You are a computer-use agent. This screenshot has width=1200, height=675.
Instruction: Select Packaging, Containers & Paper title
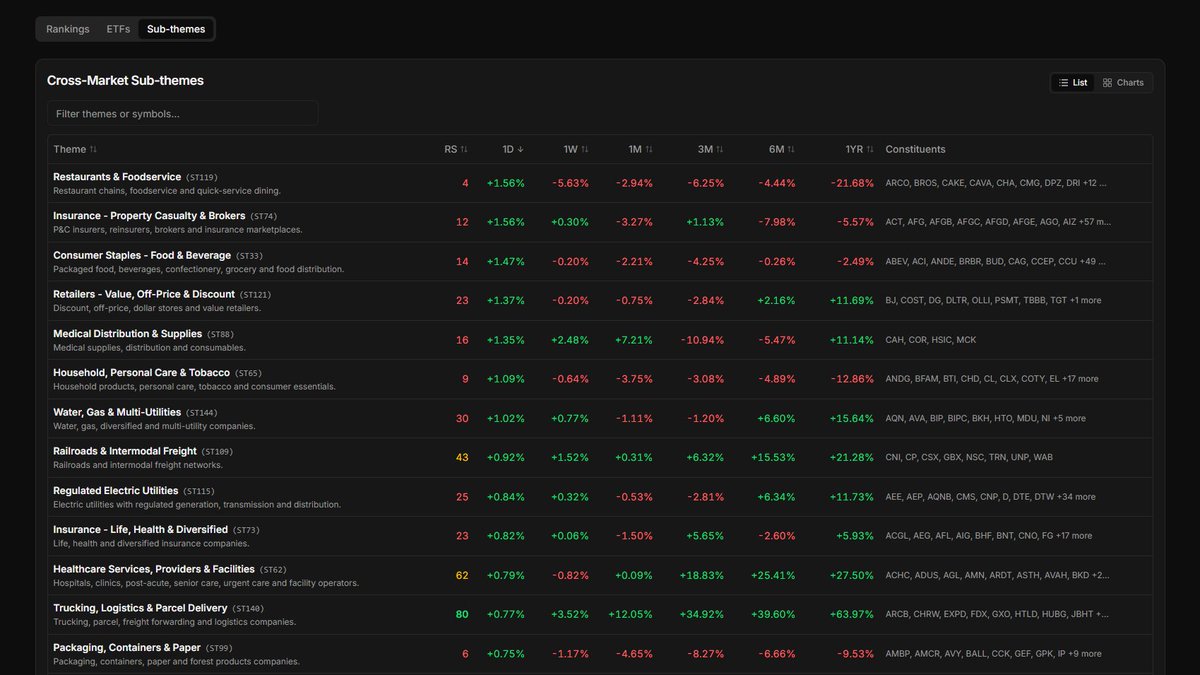127,647
